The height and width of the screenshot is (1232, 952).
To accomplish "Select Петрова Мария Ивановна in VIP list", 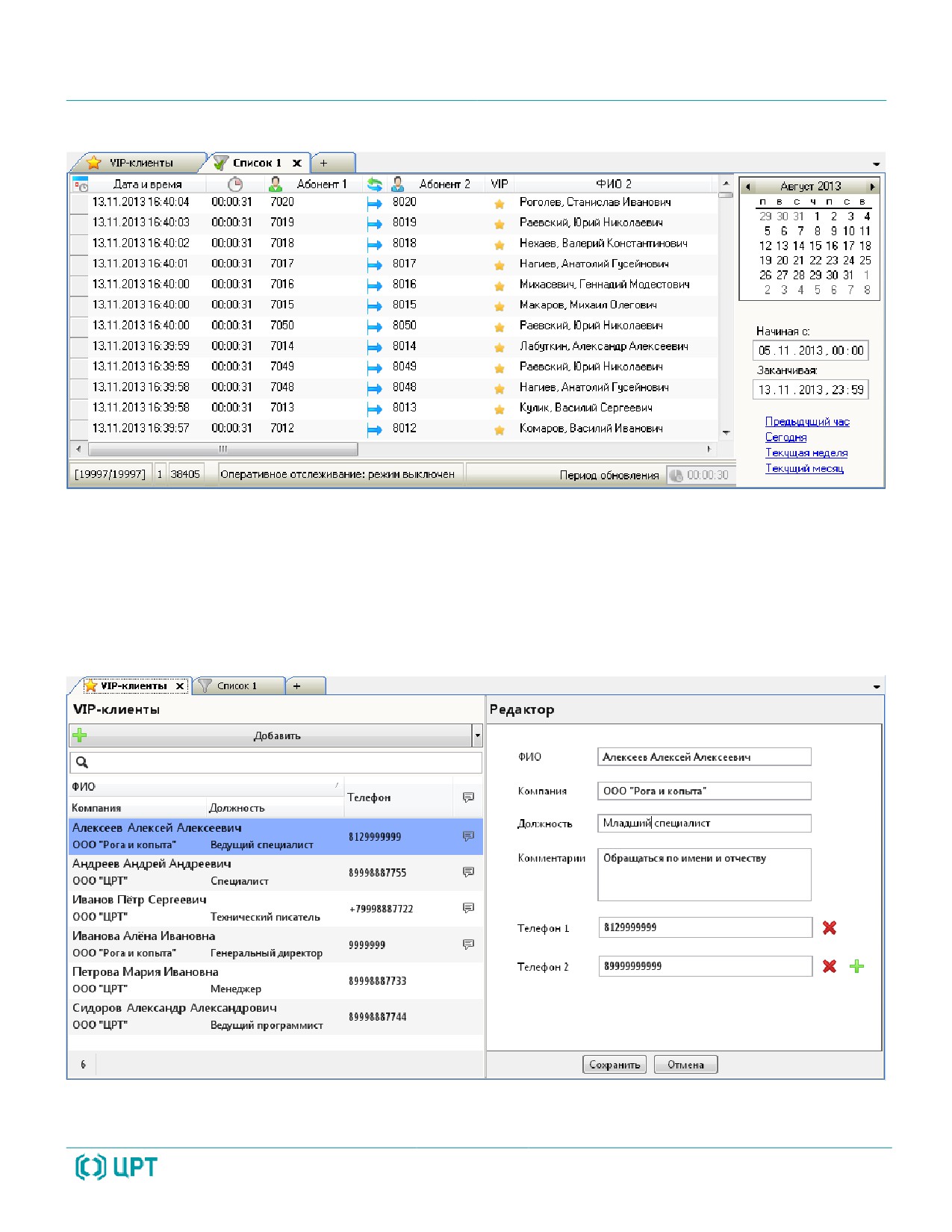I will tap(276, 980).
